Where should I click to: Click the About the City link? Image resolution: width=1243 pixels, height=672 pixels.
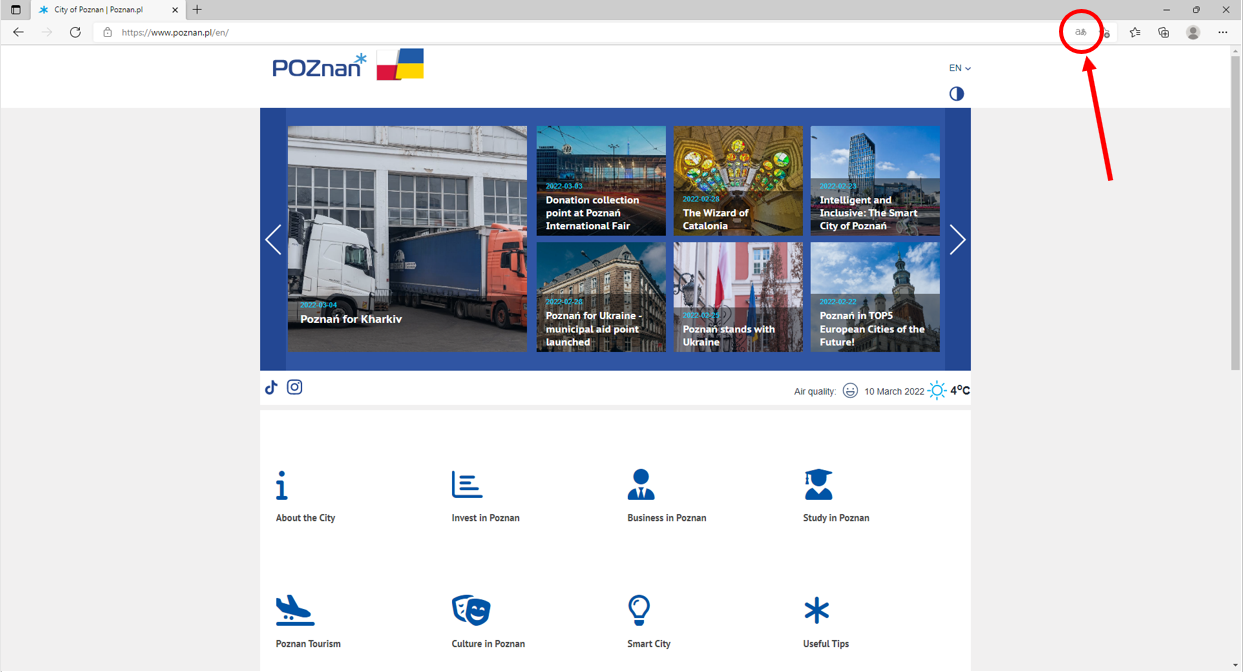tap(306, 518)
